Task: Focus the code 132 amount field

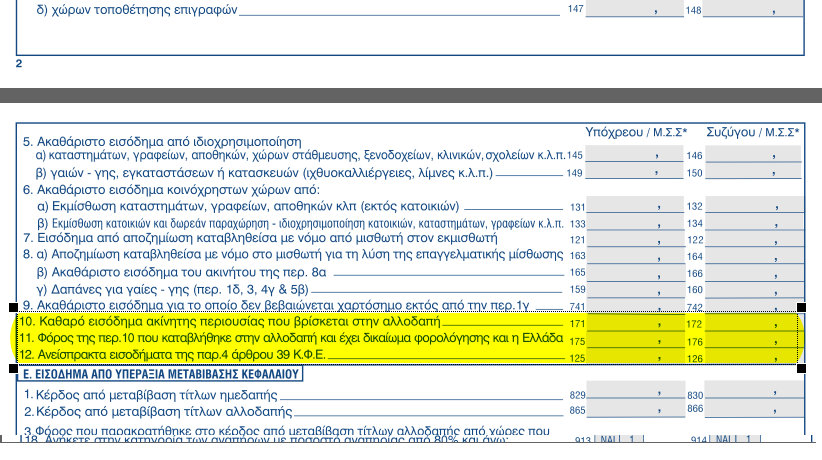Action: 754,205
